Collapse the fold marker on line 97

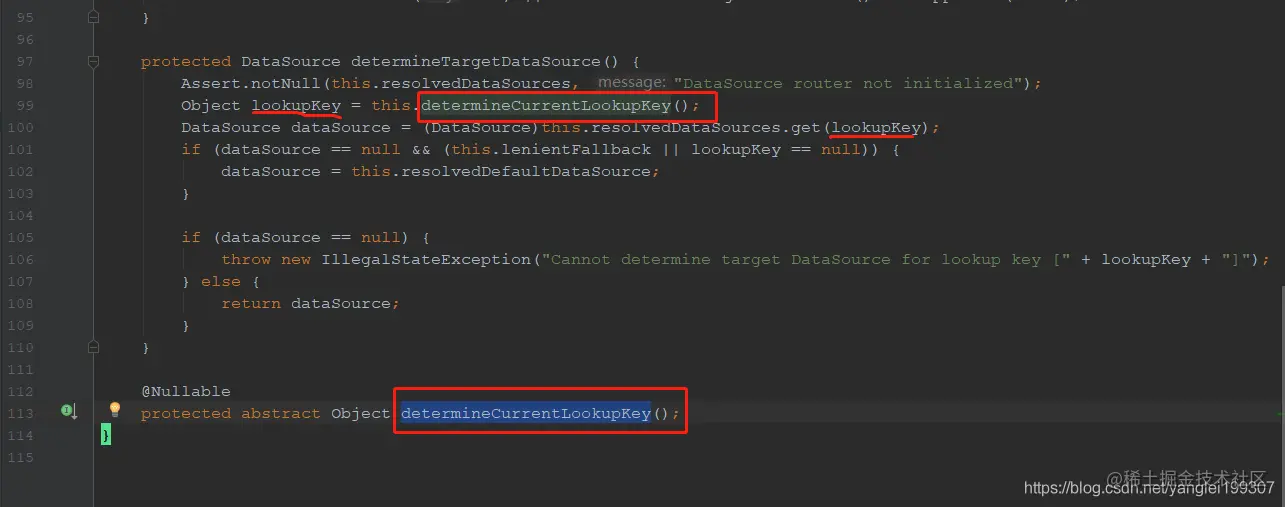click(x=94, y=61)
